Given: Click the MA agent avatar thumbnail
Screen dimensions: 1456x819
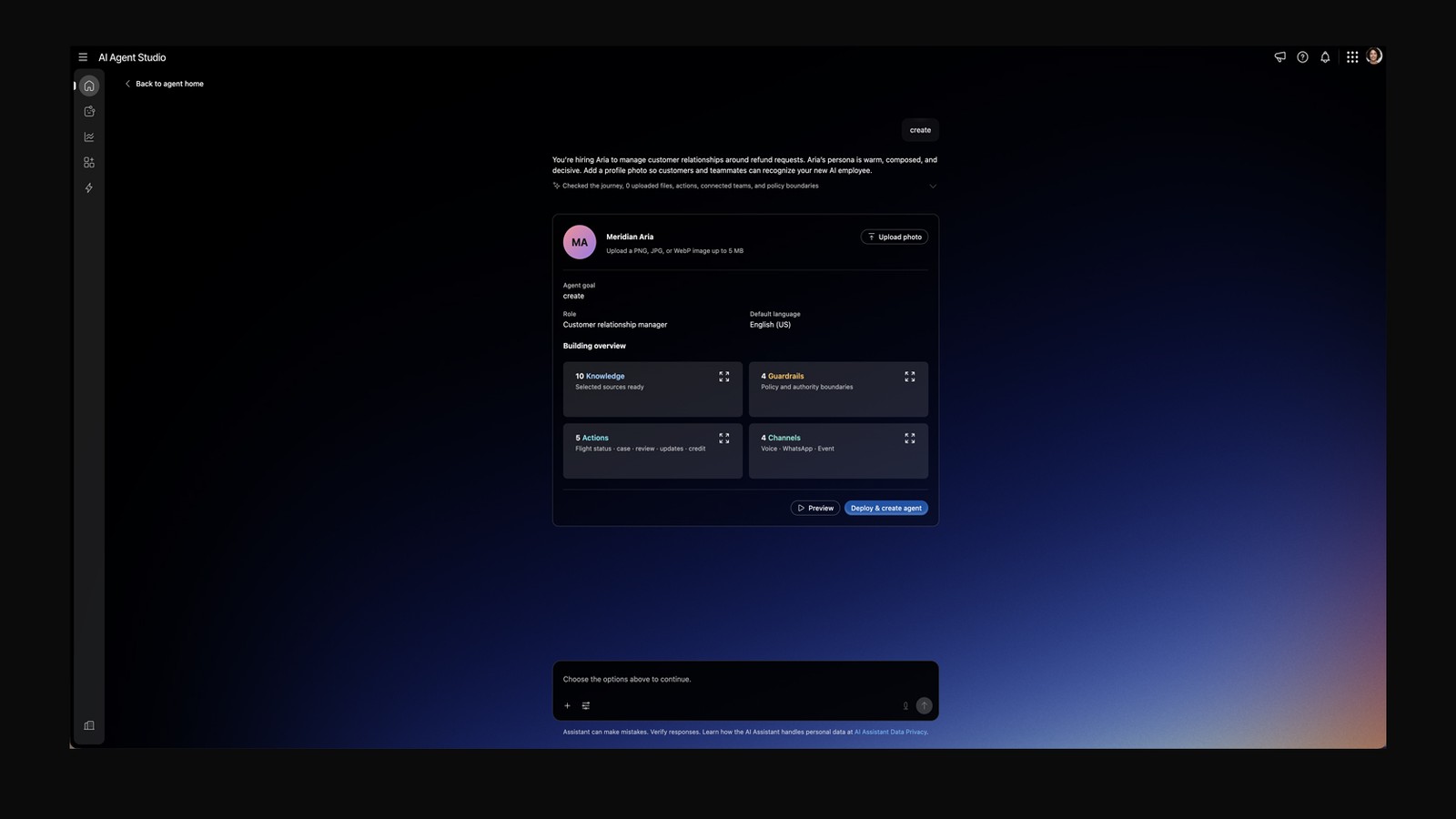Looking at the screenshot, I should coord(580,242).
